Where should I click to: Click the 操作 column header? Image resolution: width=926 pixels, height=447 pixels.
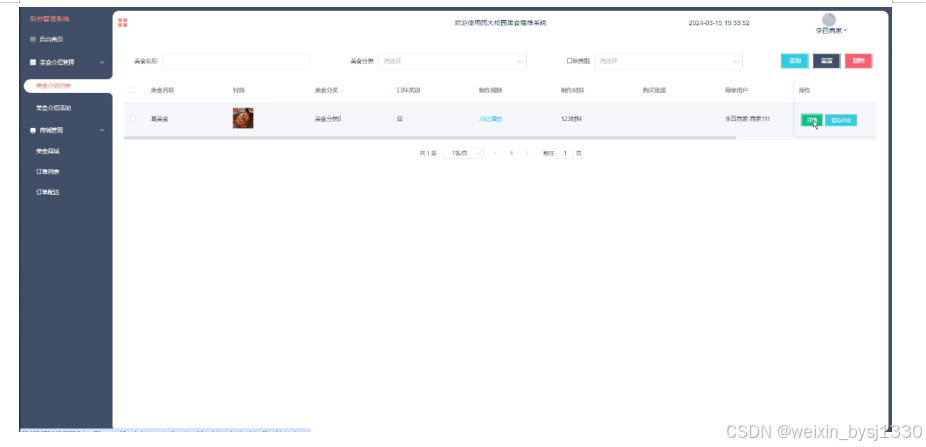[804, 90]
